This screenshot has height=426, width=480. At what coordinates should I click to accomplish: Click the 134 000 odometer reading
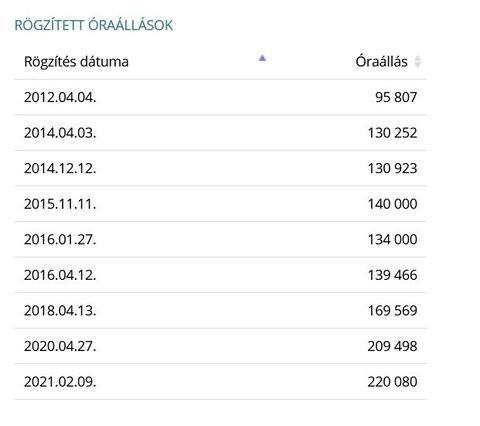[392, 239]
